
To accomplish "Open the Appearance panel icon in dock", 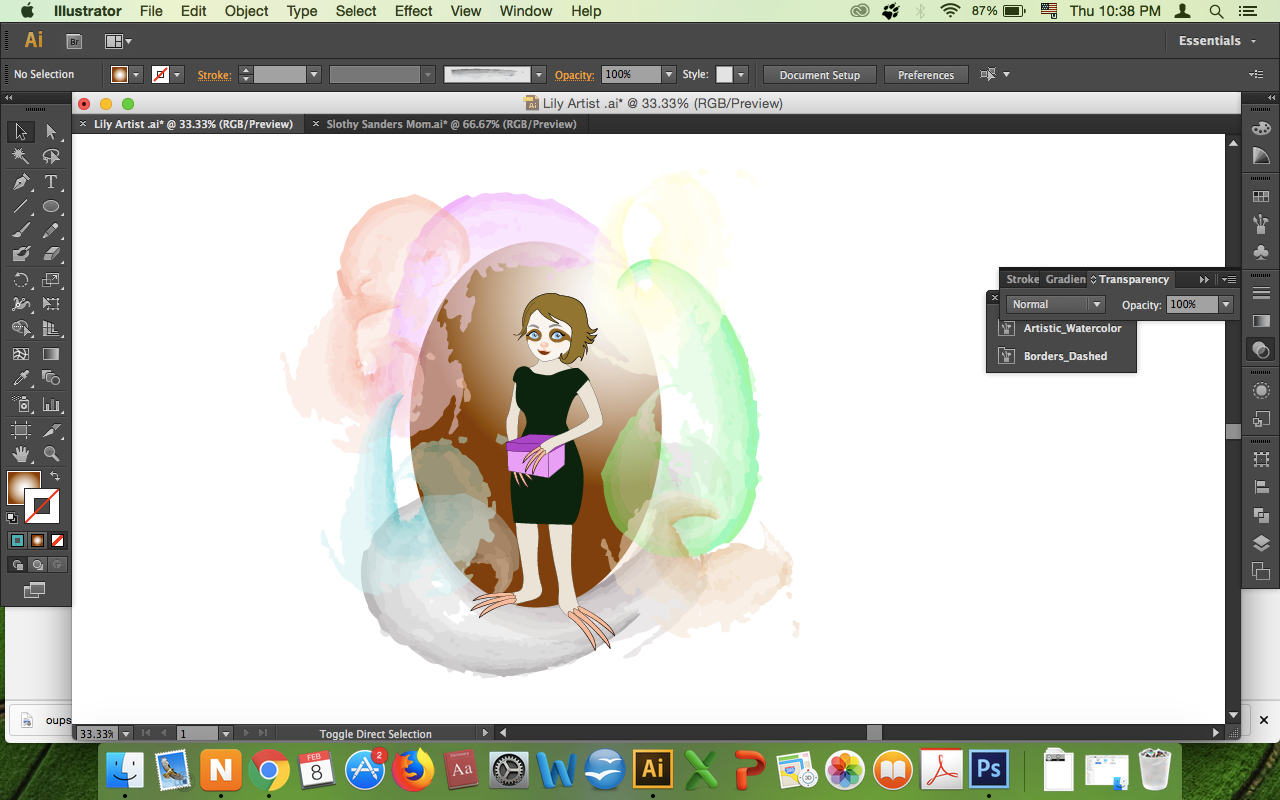I will coord(1261,390).
